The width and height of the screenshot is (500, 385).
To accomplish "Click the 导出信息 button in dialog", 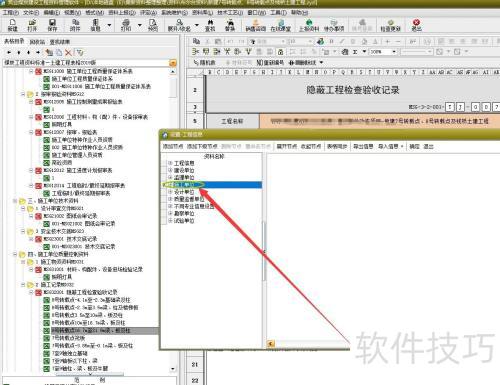I will tap(363, 146).
